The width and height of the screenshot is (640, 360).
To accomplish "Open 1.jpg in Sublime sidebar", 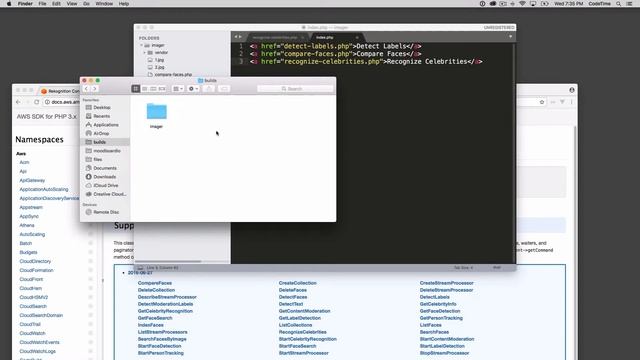I will [x=159, y=60].
